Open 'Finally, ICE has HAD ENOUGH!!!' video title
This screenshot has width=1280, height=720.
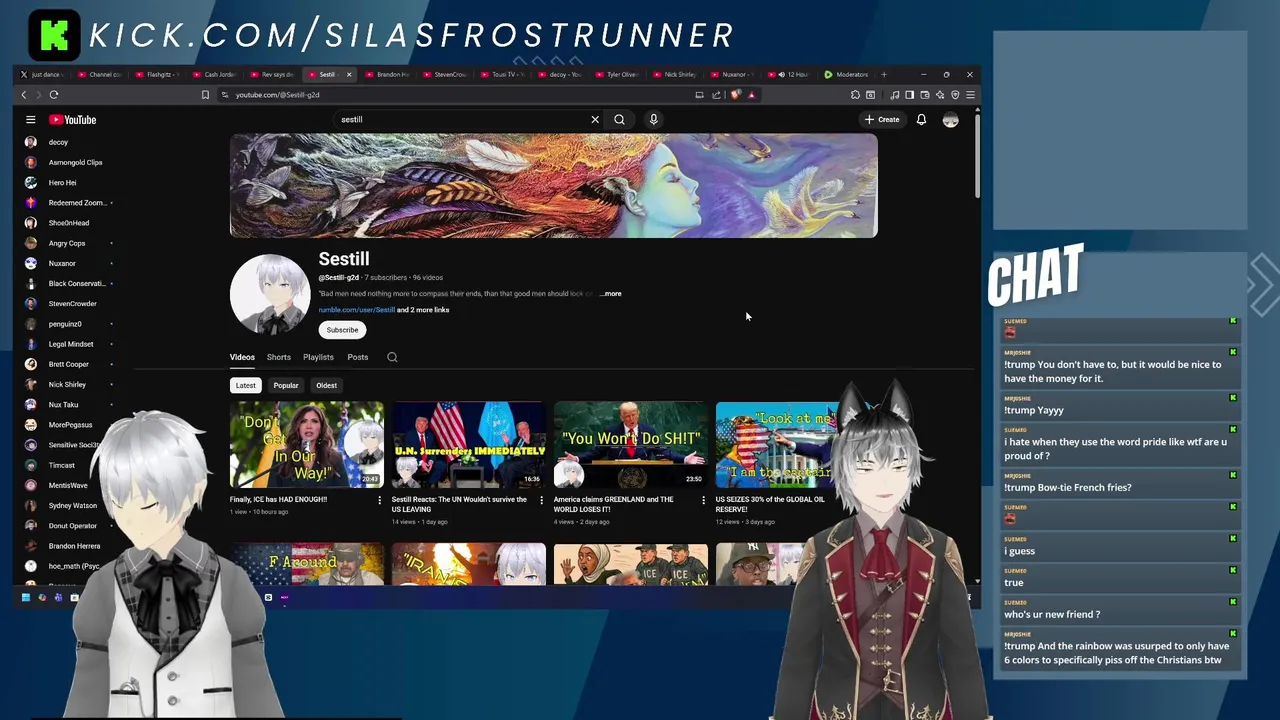pyautogui.click(x=278, y=499)
